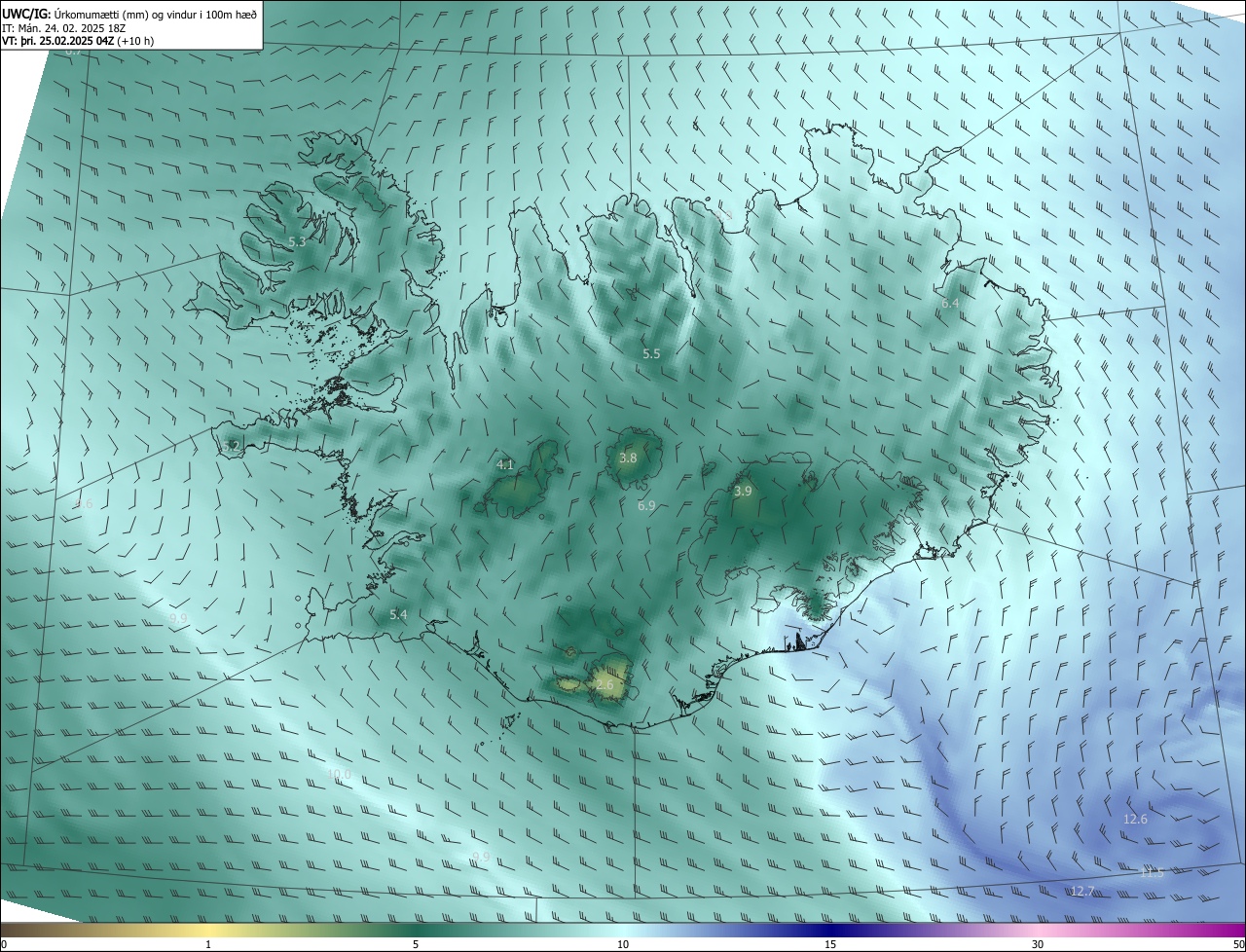1246x952 pixels.
Task: Click the colorbar tick label 0
Action: tap(4, 944)
